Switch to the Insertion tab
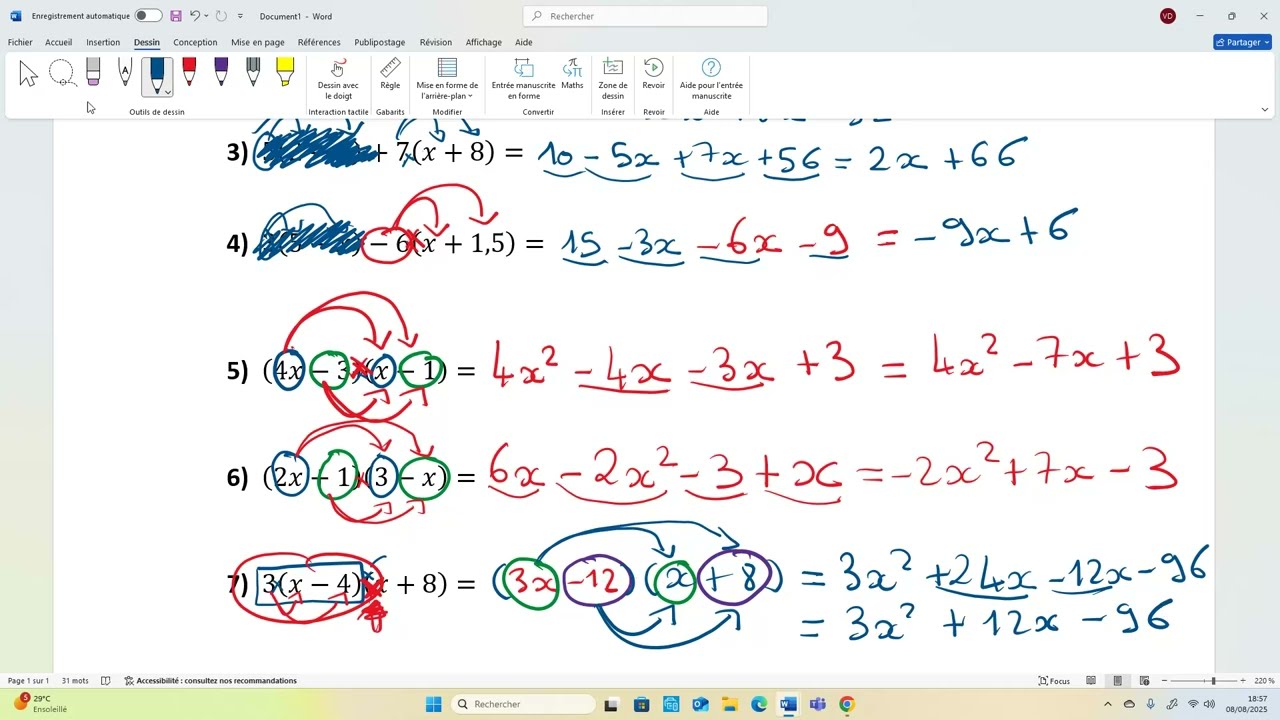 (103, 42)
